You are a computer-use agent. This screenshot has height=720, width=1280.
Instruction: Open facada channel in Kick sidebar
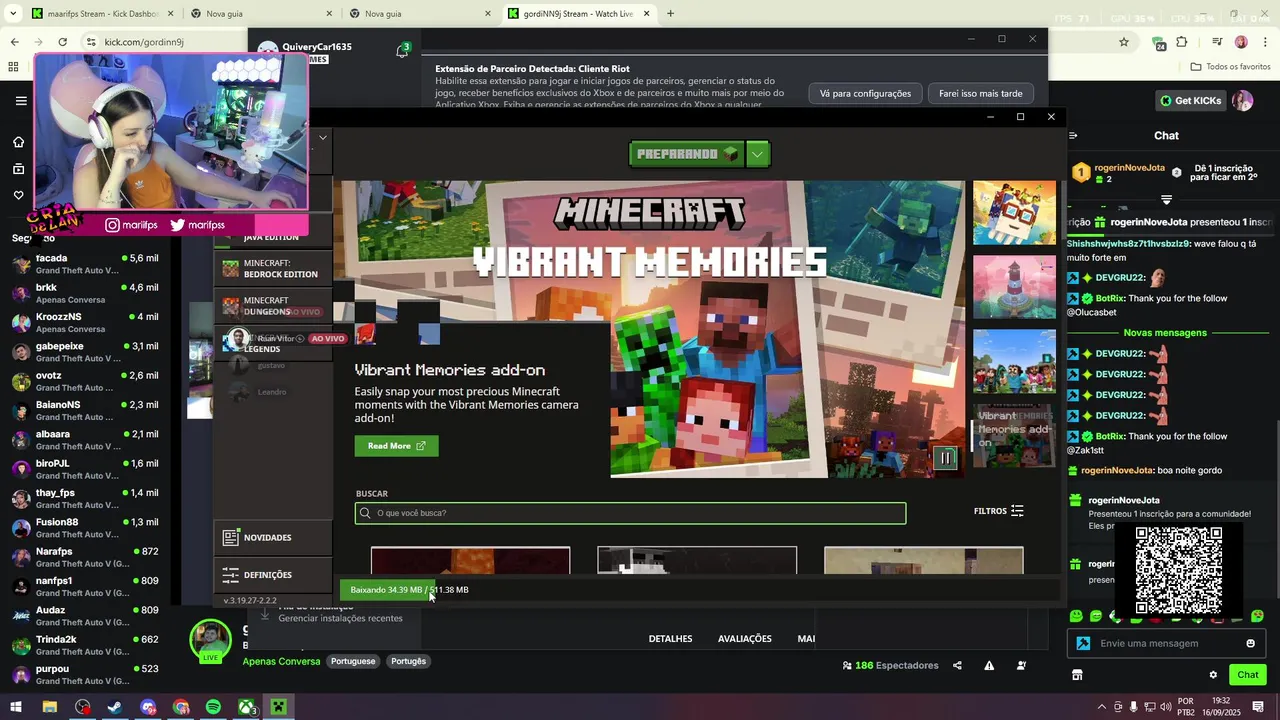point(85,265)
